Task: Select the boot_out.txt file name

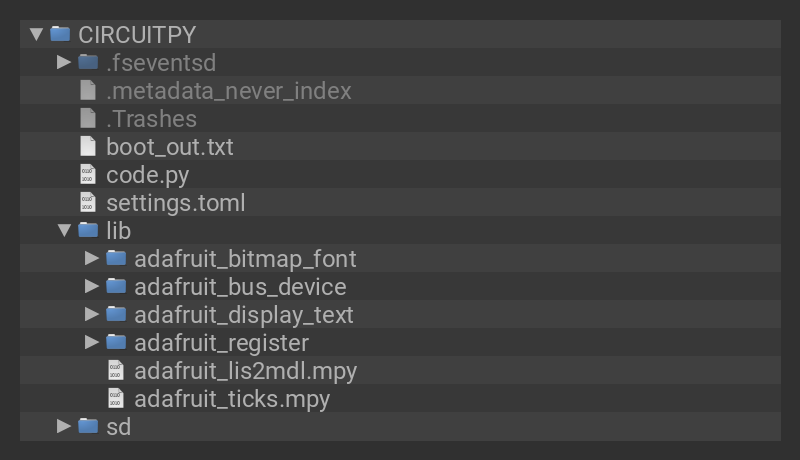Action: point(169,147)
